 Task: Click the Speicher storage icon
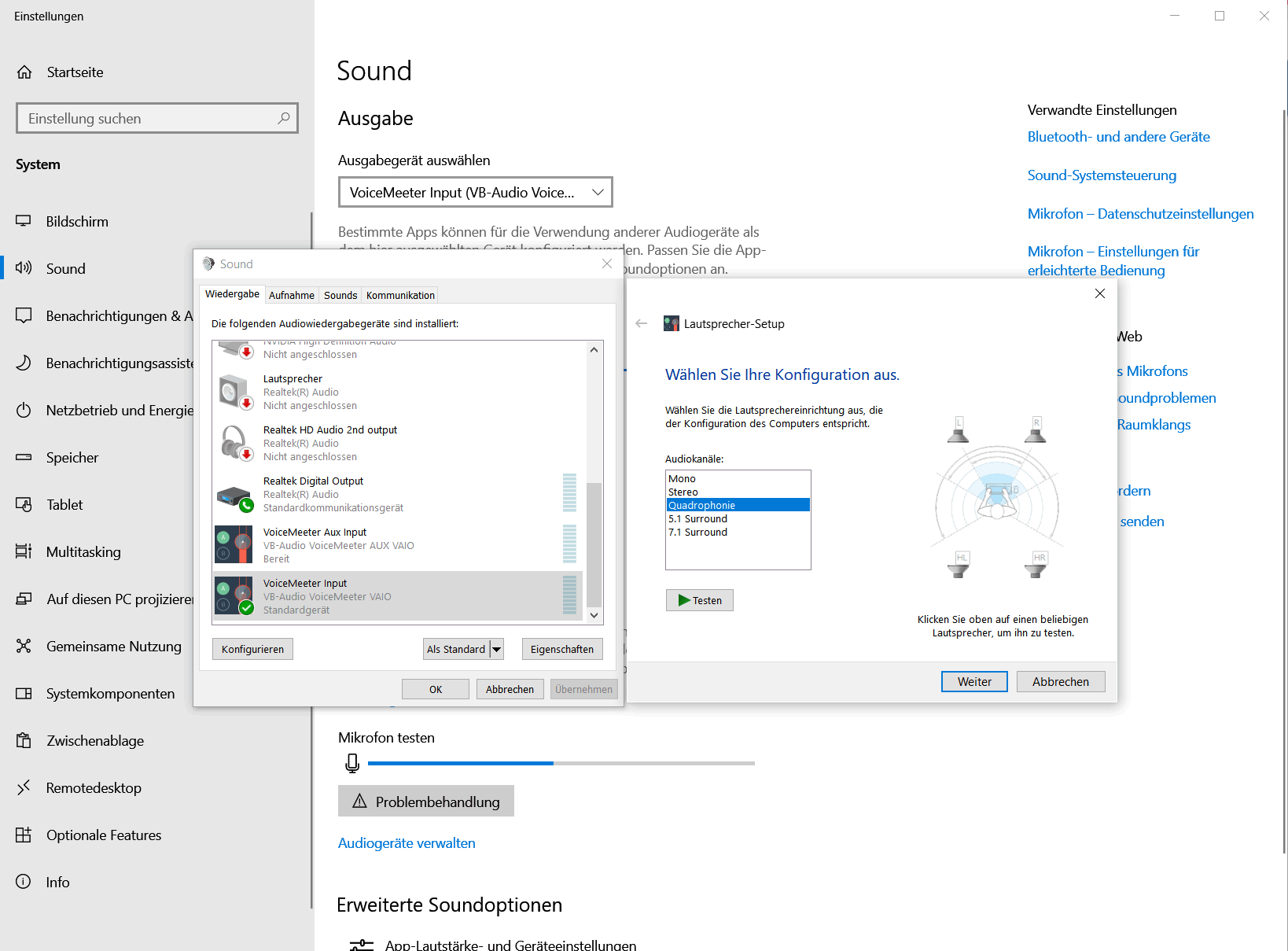coord(24,457)
